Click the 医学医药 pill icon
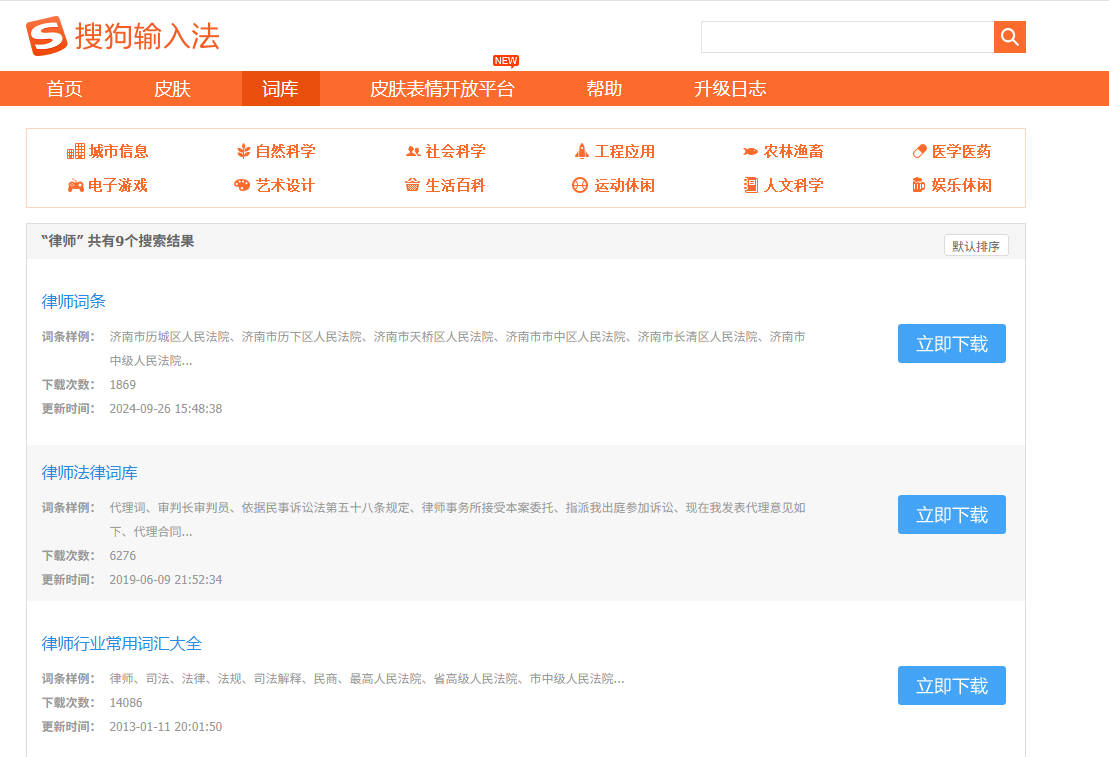This screenshot has height=757, width=1109. (919, 151)
